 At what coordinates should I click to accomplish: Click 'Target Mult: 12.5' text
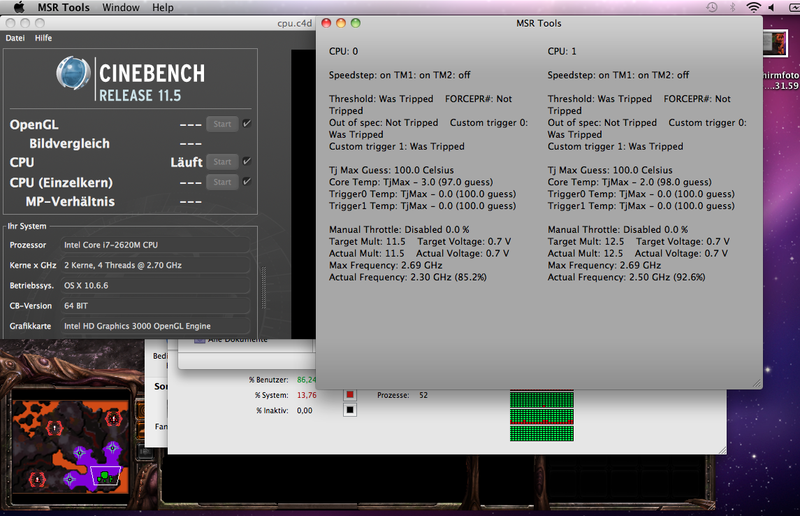click(586, 241)
